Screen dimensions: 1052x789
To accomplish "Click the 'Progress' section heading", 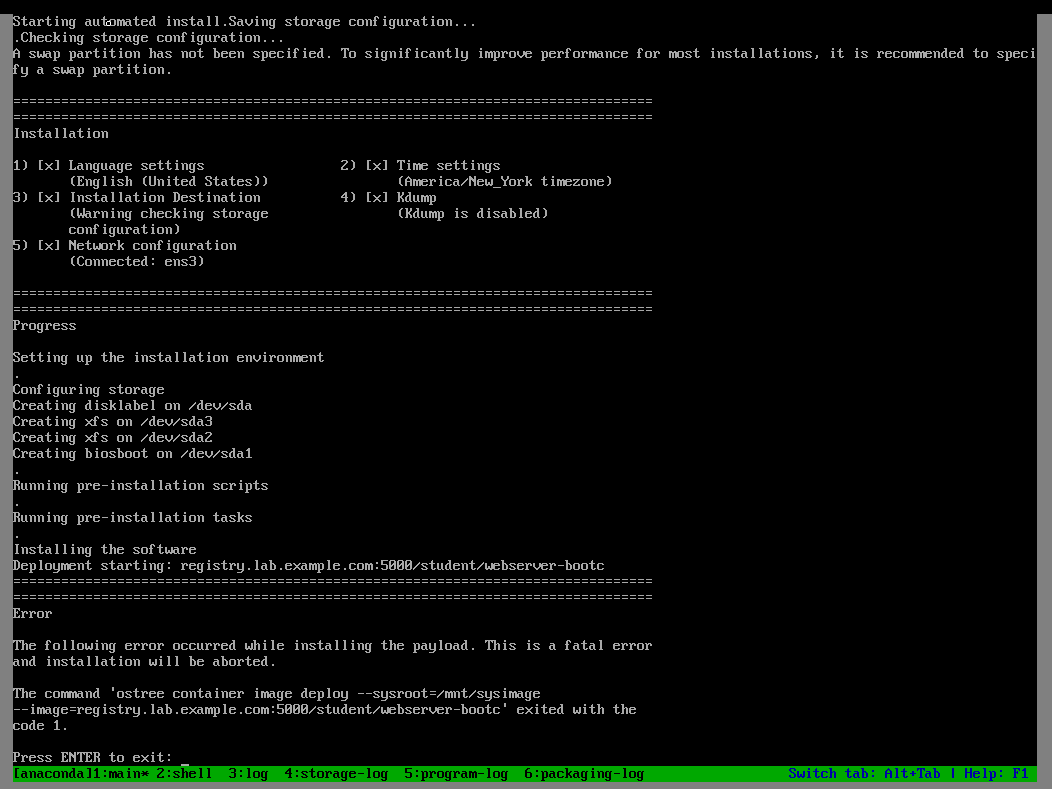I will click(44, 325).
